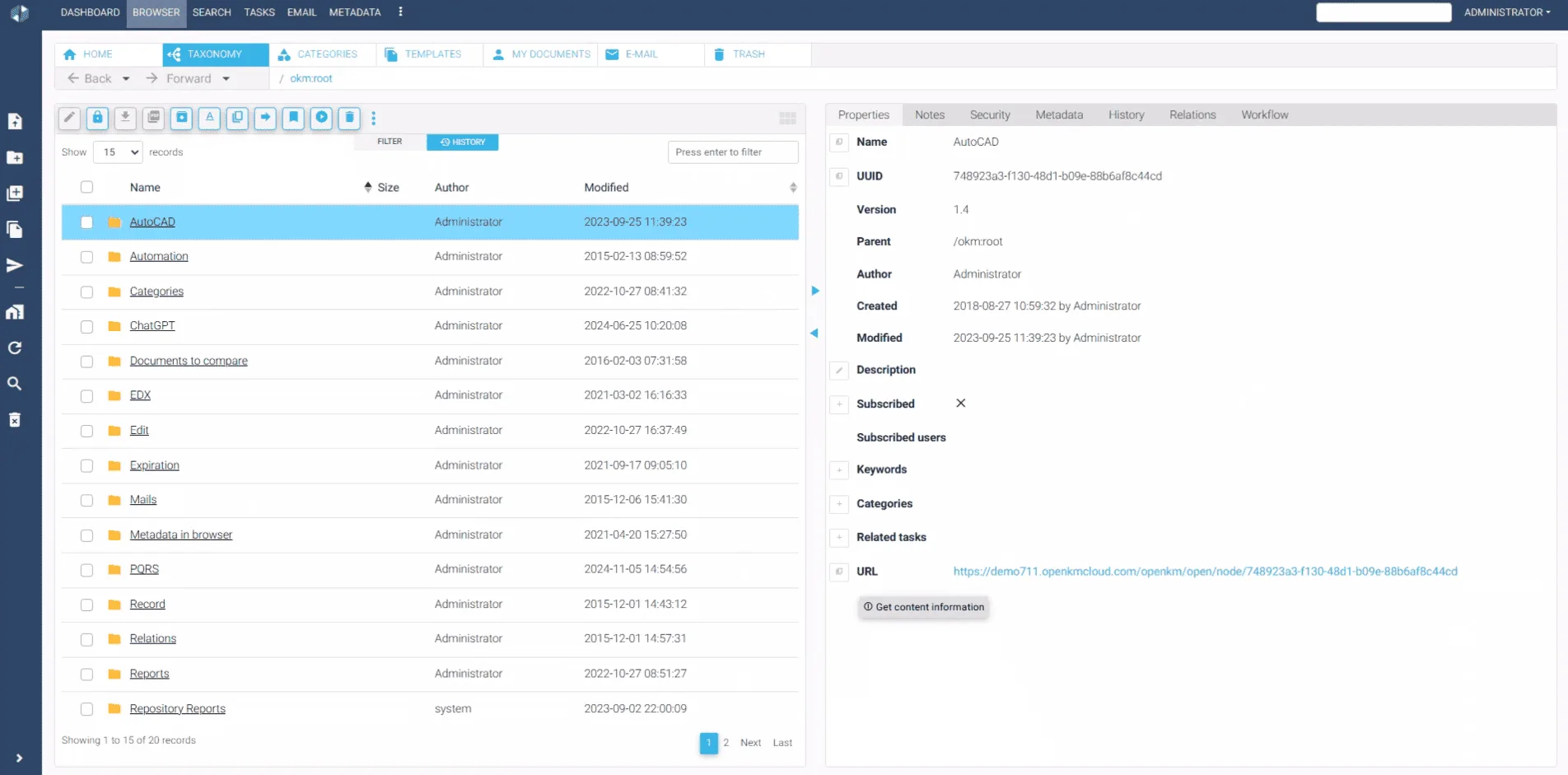Click the right-pointing panel splitter arrow
Image resolution: width=1568 pixels, height=775 pixels.
click(x=814, y=291)
